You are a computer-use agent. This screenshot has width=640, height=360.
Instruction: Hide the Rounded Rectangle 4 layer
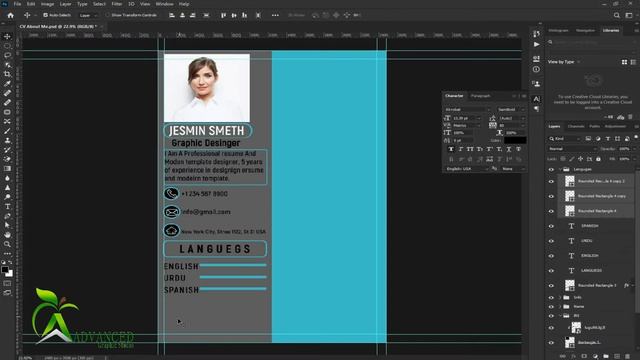(x=551, y=211)
